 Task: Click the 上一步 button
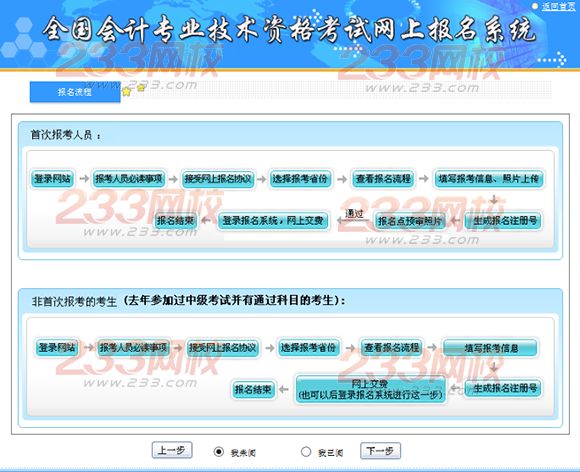pos(172,450)
